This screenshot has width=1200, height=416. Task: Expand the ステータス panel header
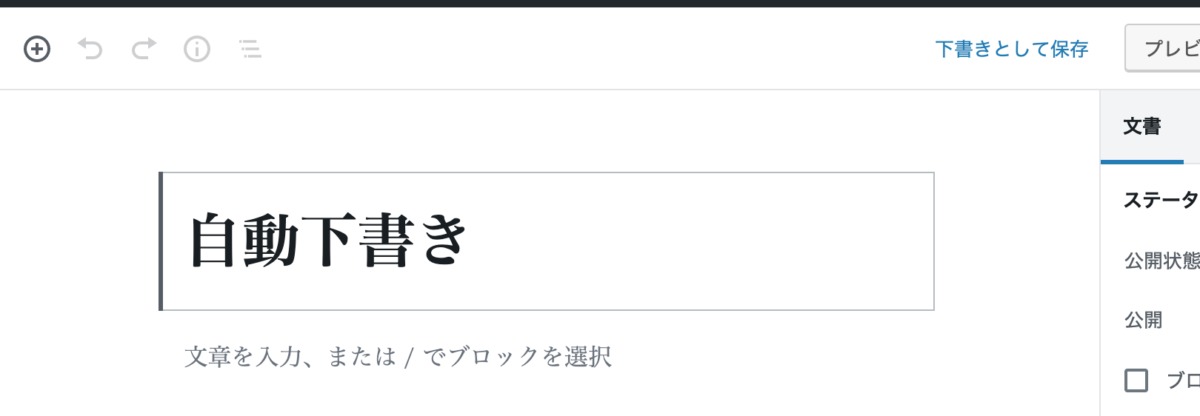[1160, 199]
